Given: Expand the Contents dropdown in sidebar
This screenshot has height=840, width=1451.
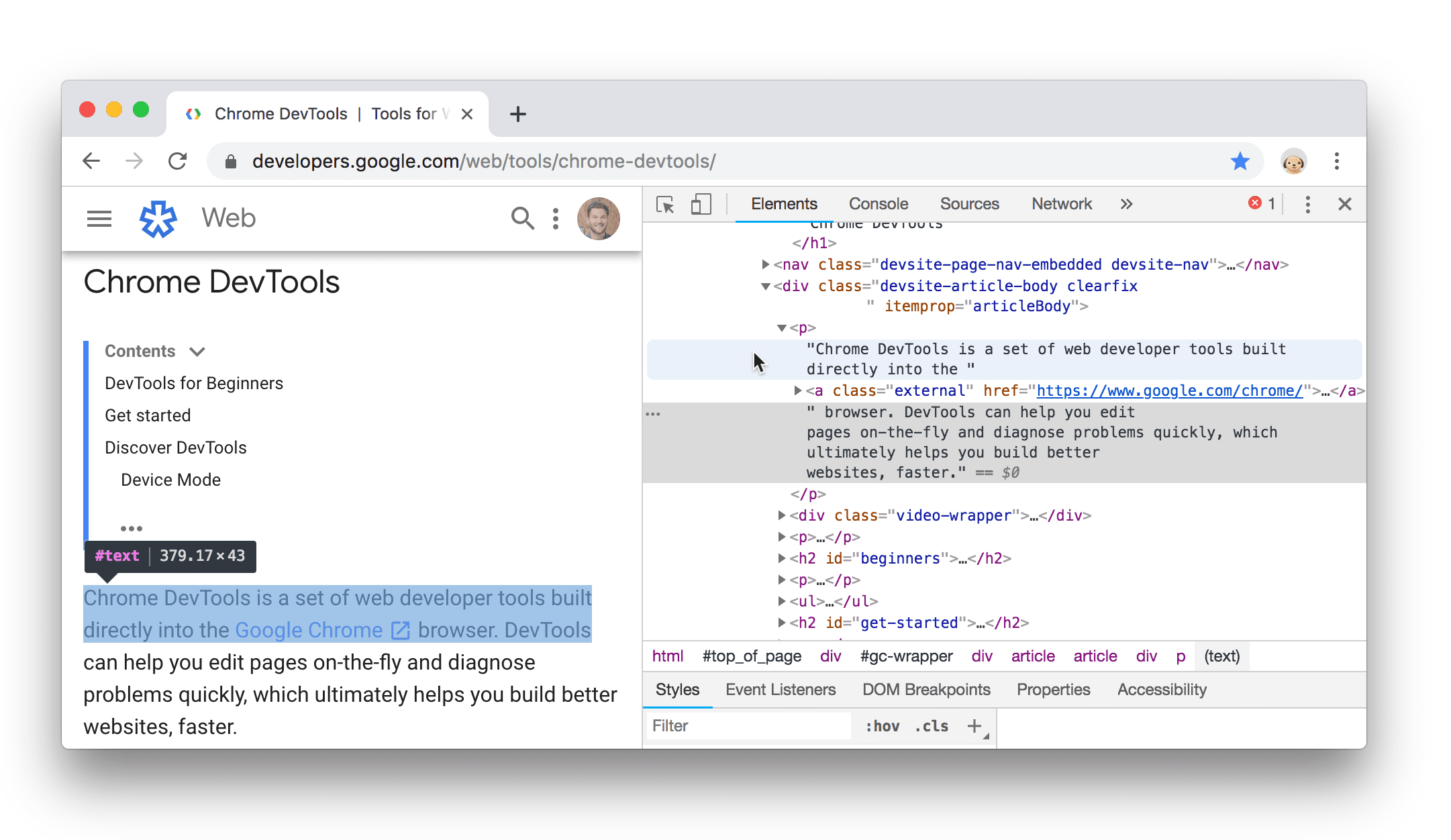Looking at the screenshot, I should (x=198, y=351).
